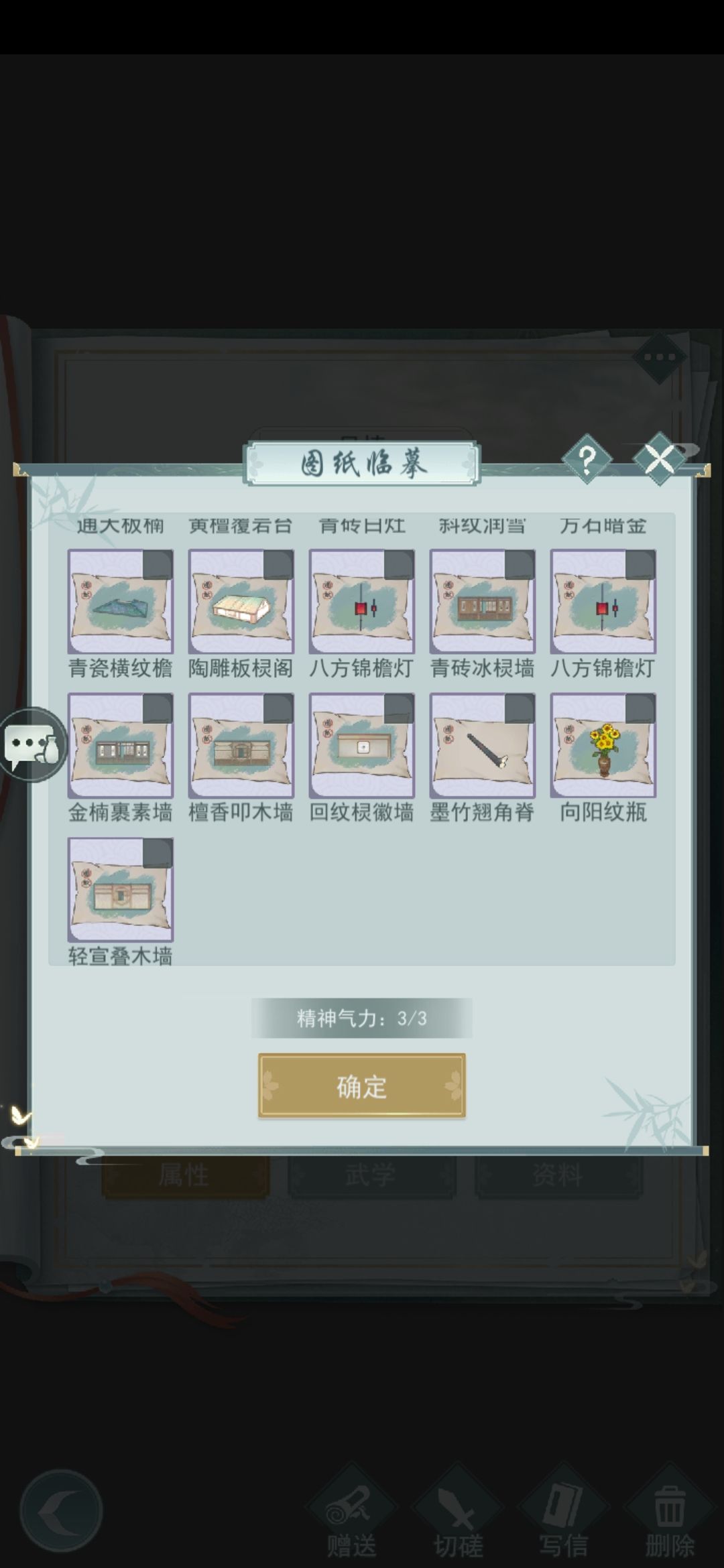The height and width of the screenshot is (1568, 724).
Task: Choose the 轻宣叠木墙 blueprint
Action: pyautogui.click(x=121, y=890)
